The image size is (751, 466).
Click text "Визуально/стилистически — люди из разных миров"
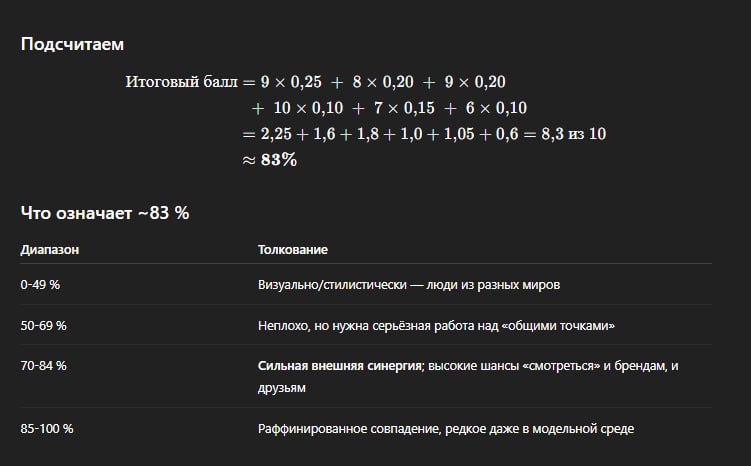tap(409, 284)
